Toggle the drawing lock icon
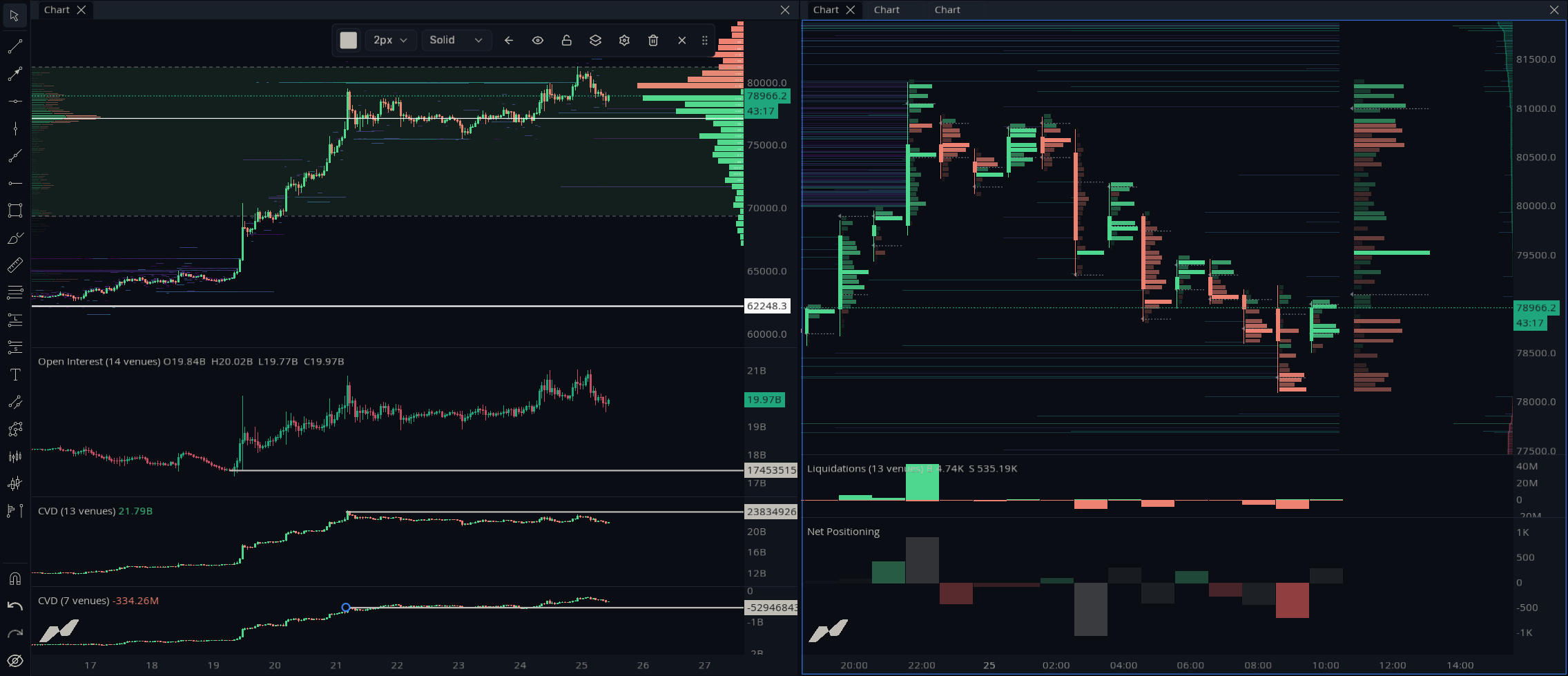 [566, 40]
